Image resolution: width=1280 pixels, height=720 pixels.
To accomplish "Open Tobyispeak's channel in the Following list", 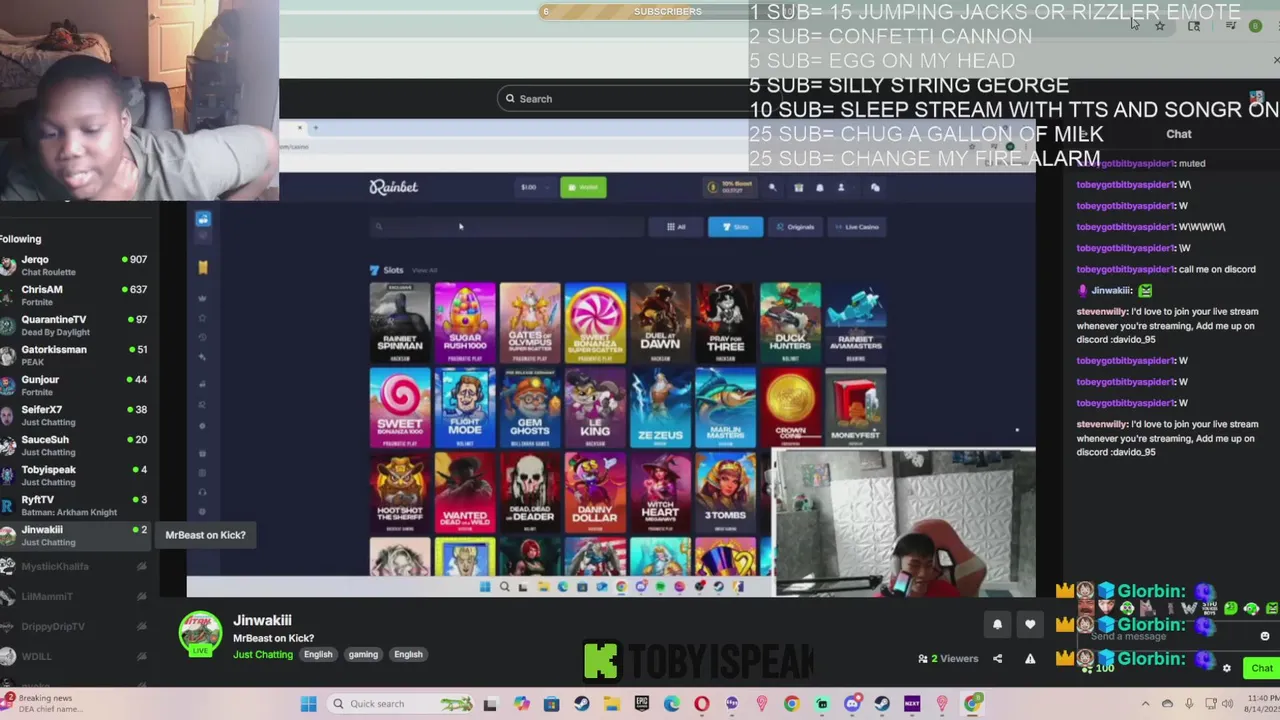I will pos(75,475).
